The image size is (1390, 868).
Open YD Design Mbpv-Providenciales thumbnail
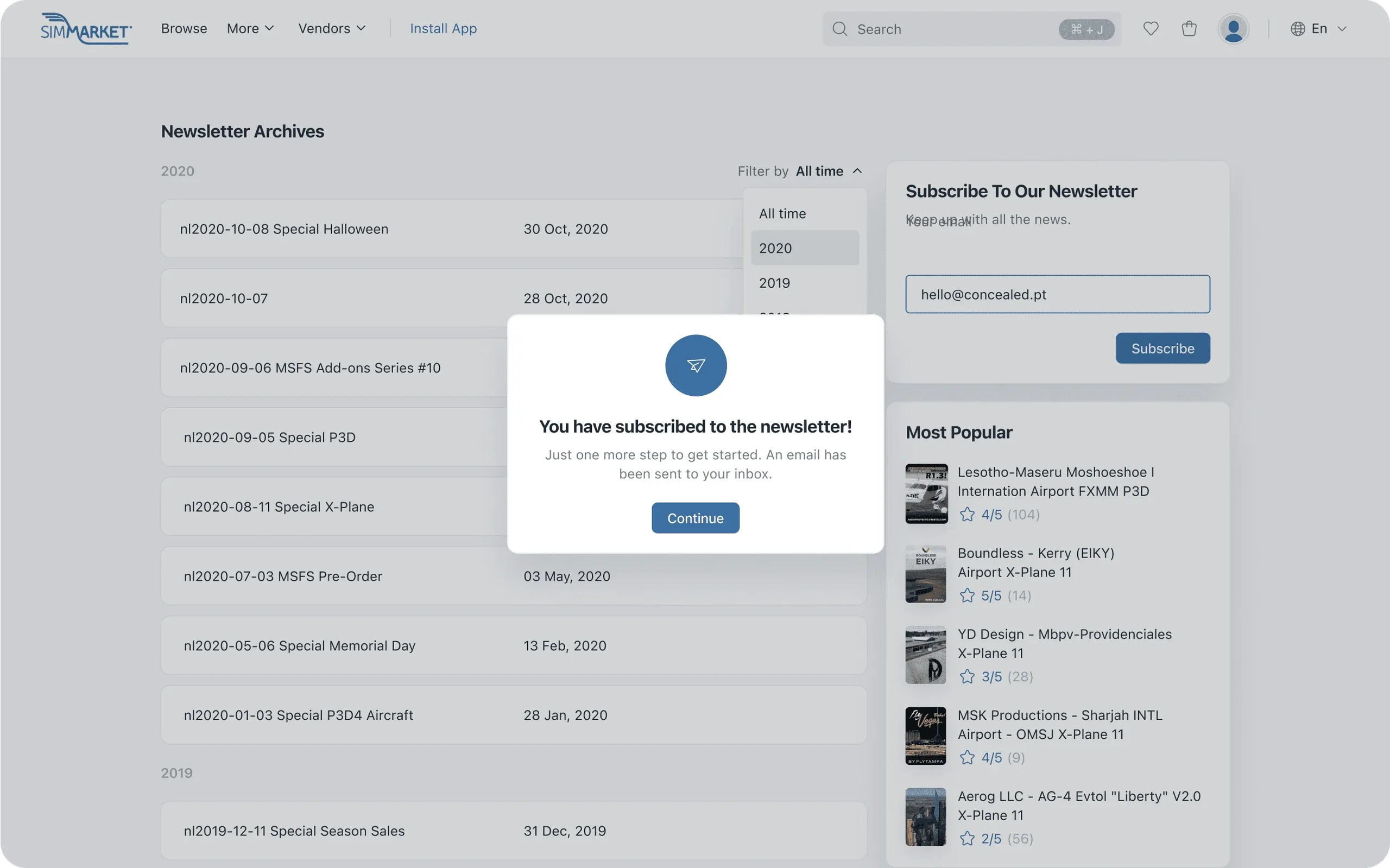926,655
